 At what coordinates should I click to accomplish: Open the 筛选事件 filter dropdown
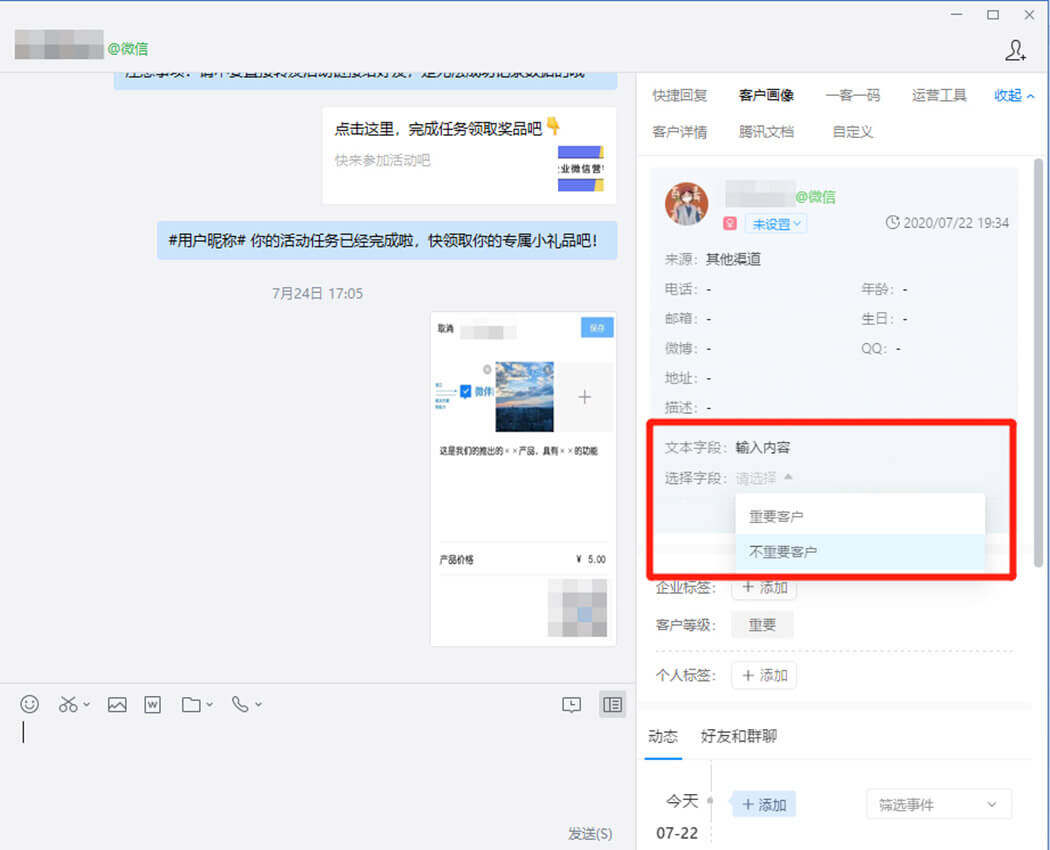pyautogui.click(x=937, y=804)
